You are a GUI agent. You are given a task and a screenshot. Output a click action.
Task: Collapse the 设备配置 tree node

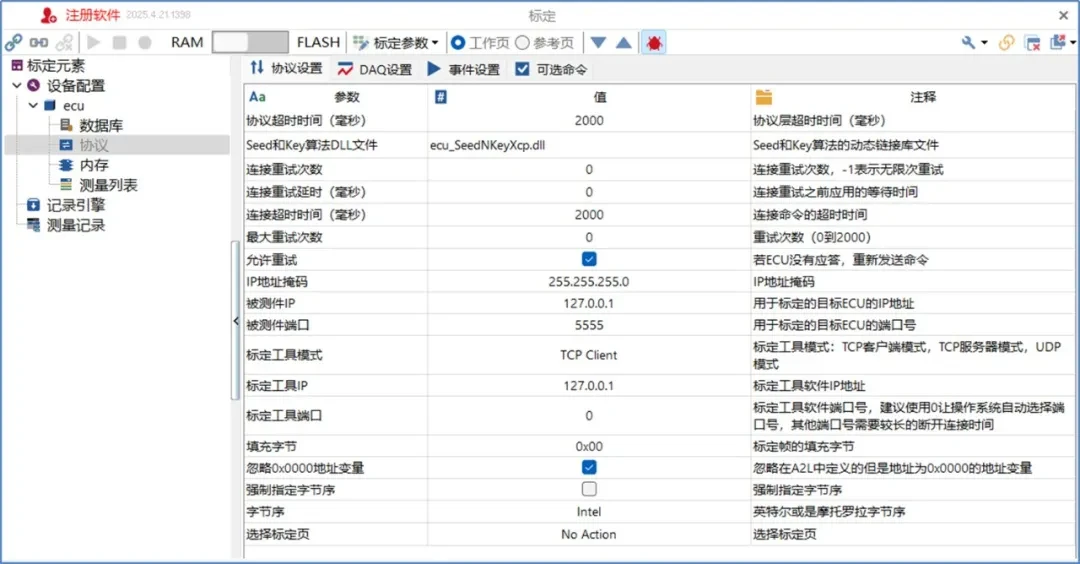17,86
